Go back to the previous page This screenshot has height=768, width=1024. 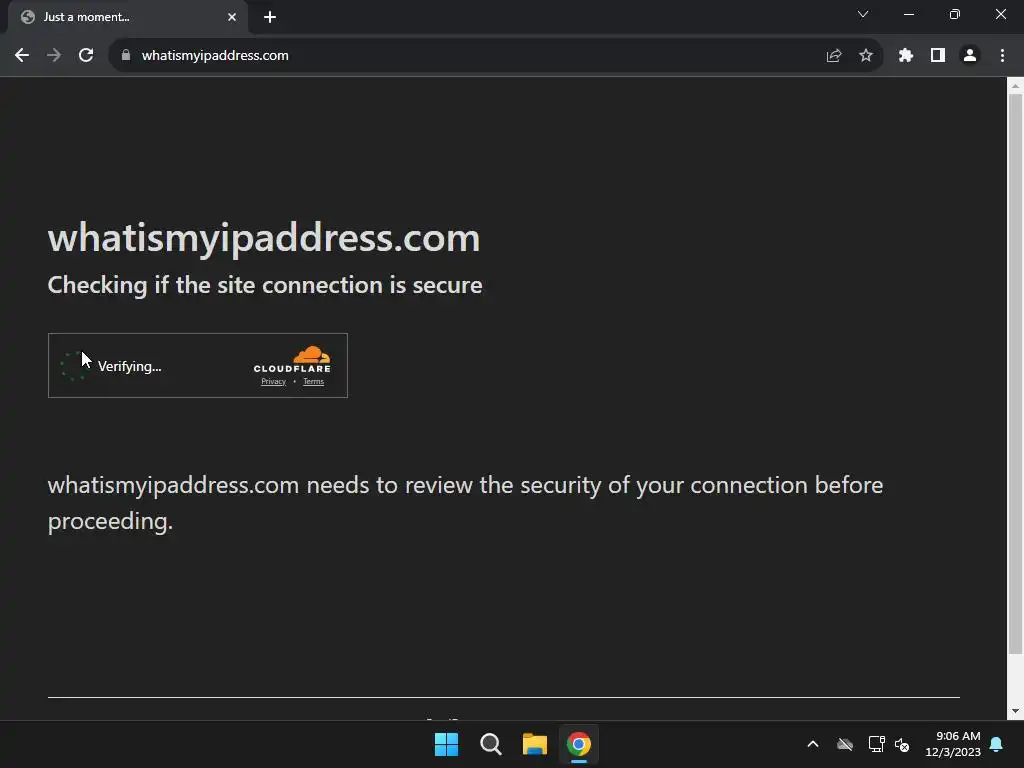pyautogui.click(x=22, y=56)
